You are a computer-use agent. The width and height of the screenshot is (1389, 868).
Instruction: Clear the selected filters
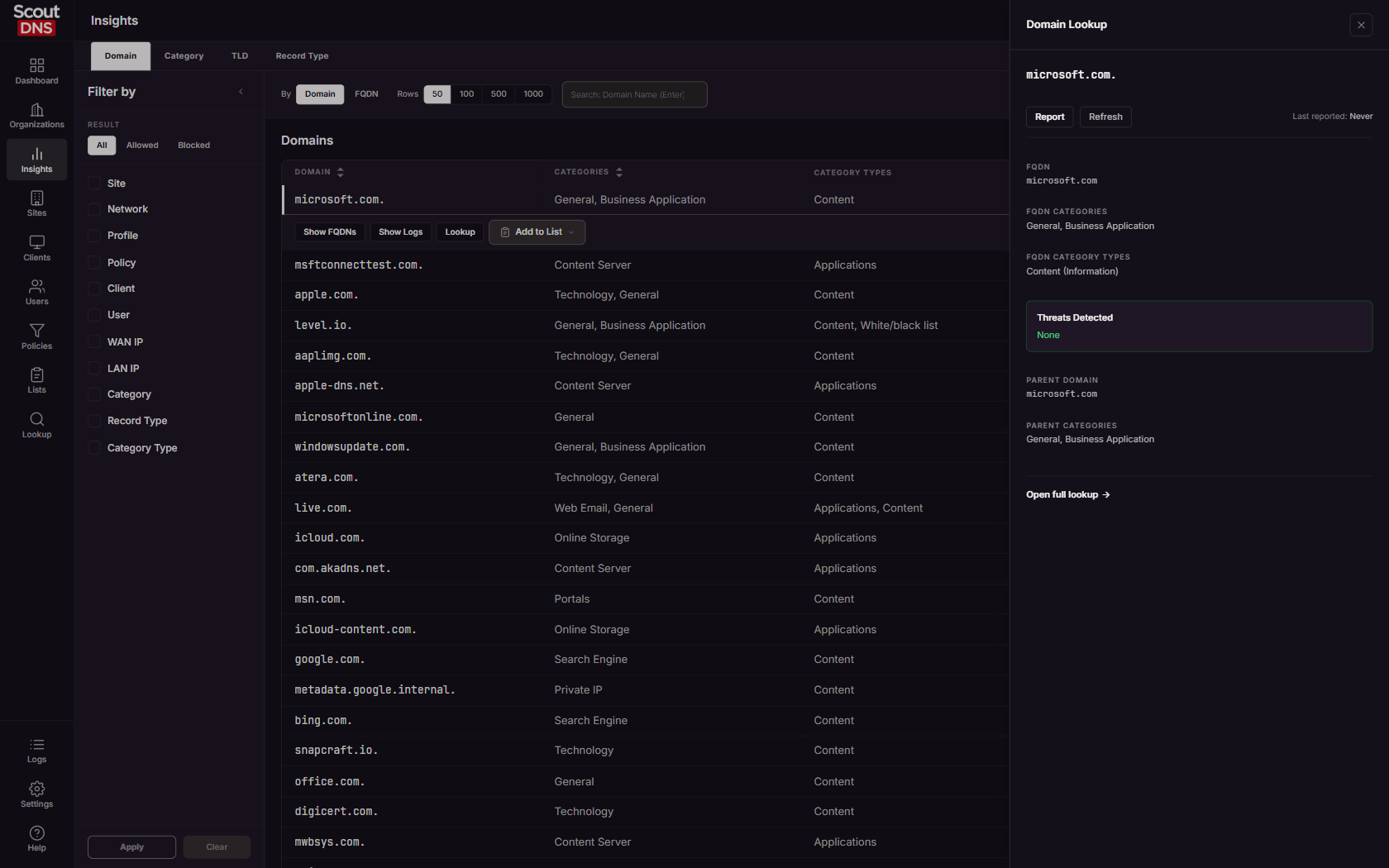pyautogui.click(x=217, y=847)
